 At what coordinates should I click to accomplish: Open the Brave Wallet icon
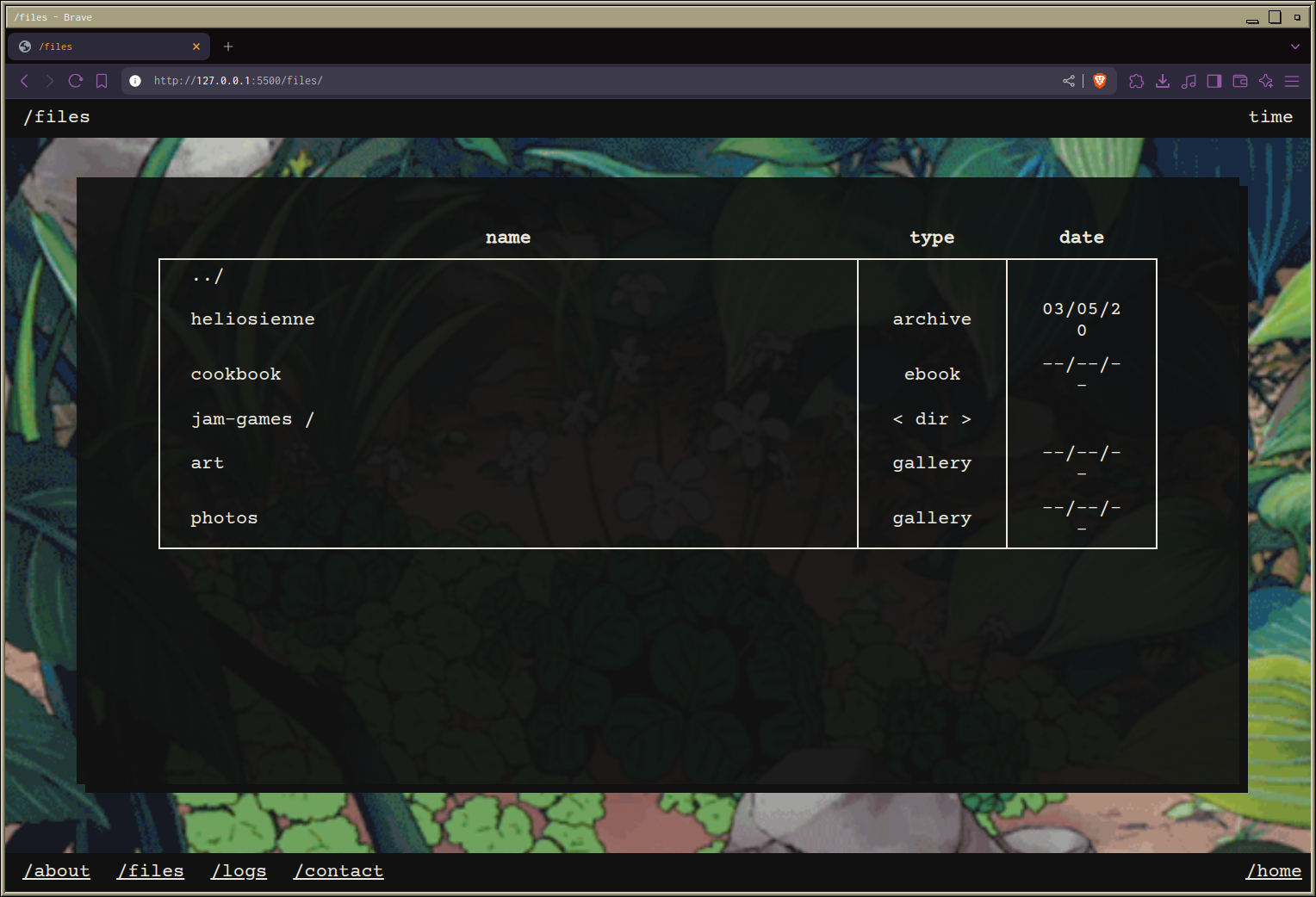coord(1240,81)
